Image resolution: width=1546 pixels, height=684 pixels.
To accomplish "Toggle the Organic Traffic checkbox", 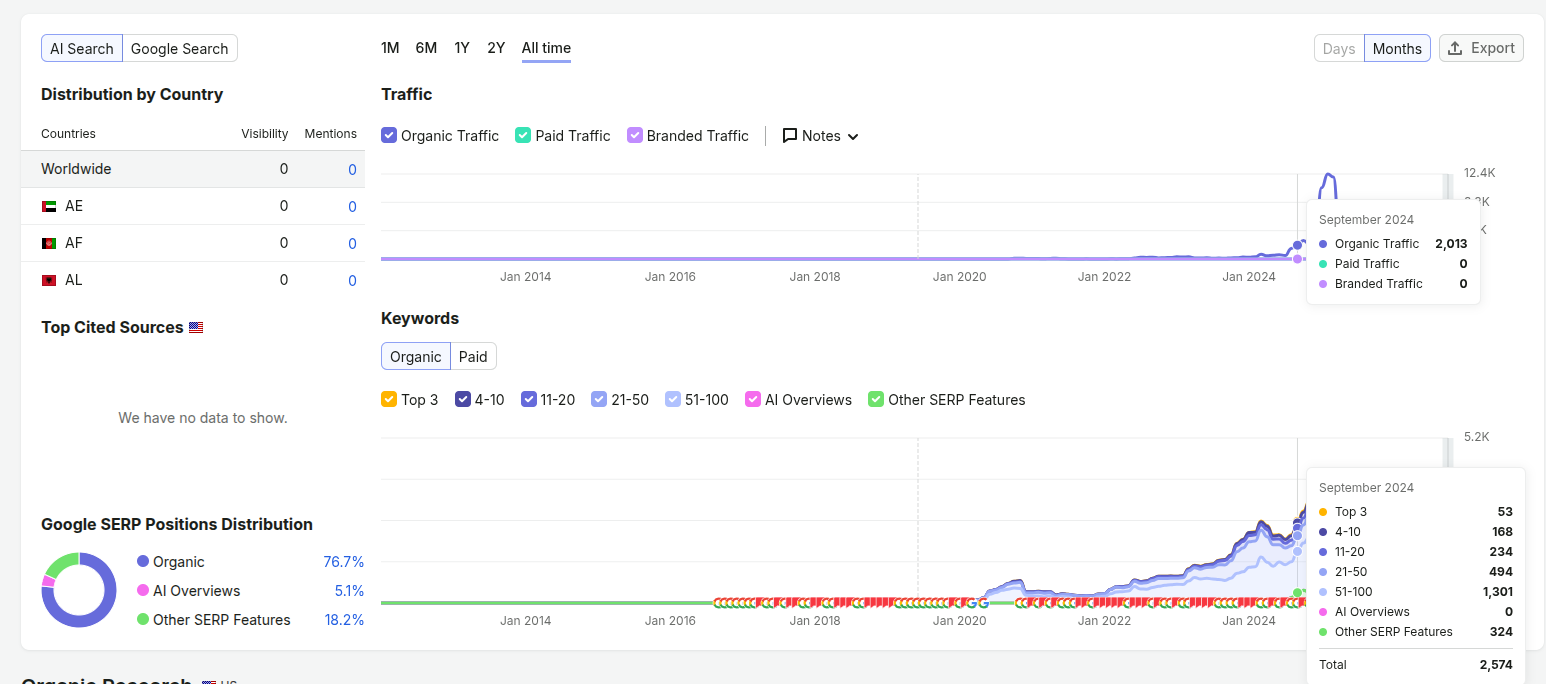I will tap(389, 135).
